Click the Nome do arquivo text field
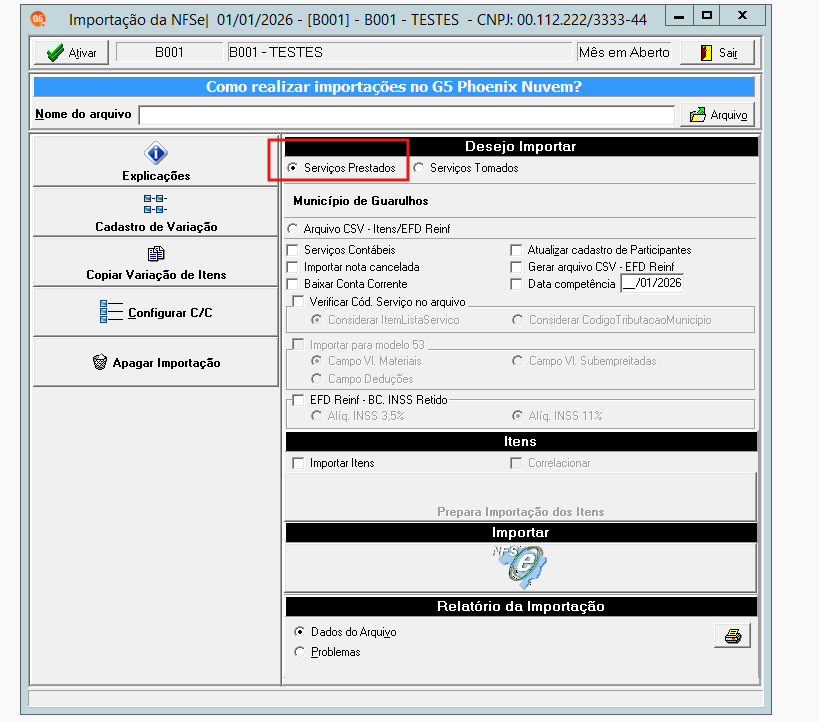This screenshot has height=722, width=819. pos(407,115)
